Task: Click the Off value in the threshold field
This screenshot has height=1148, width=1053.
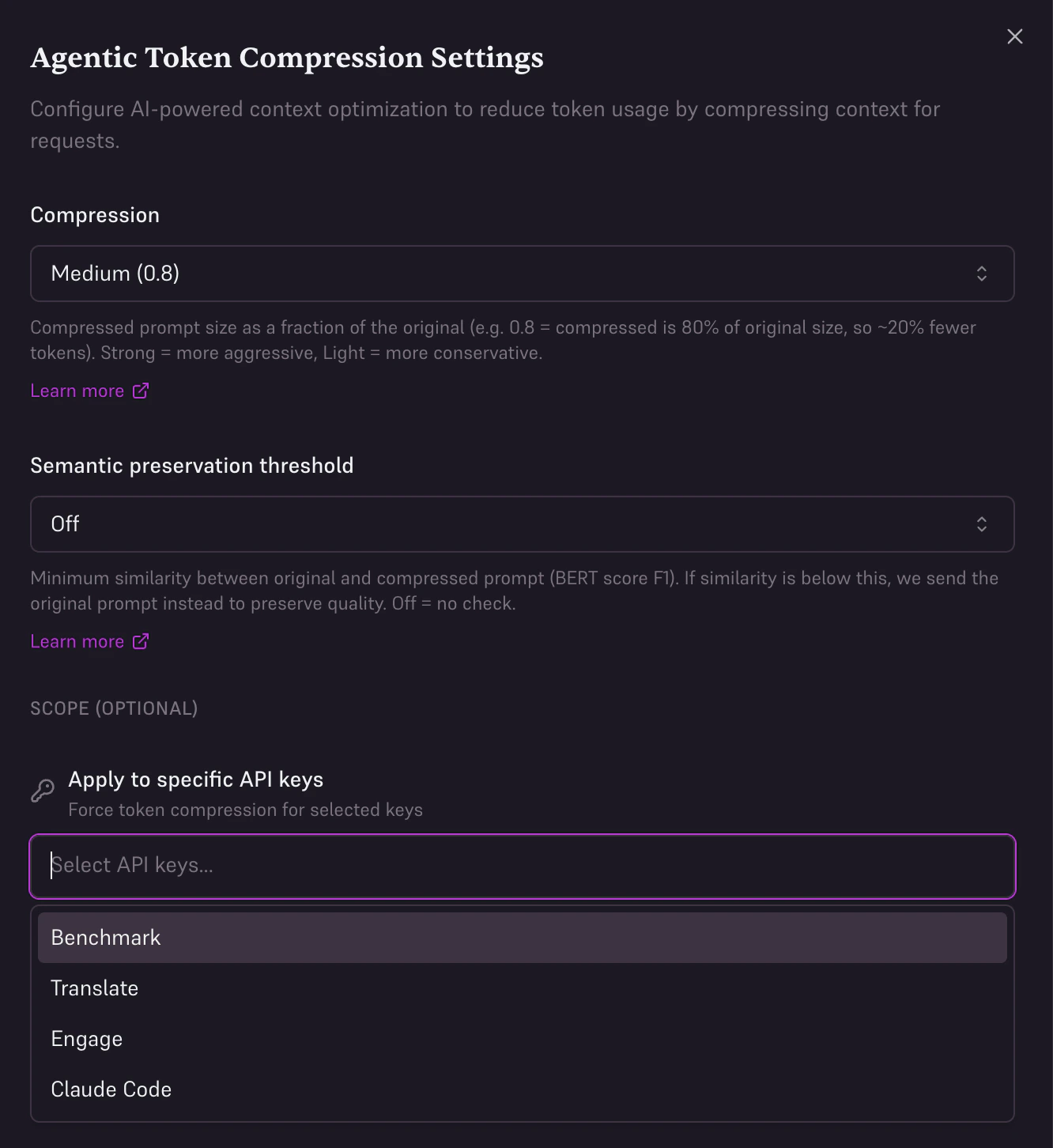Action: pos(65,523)
